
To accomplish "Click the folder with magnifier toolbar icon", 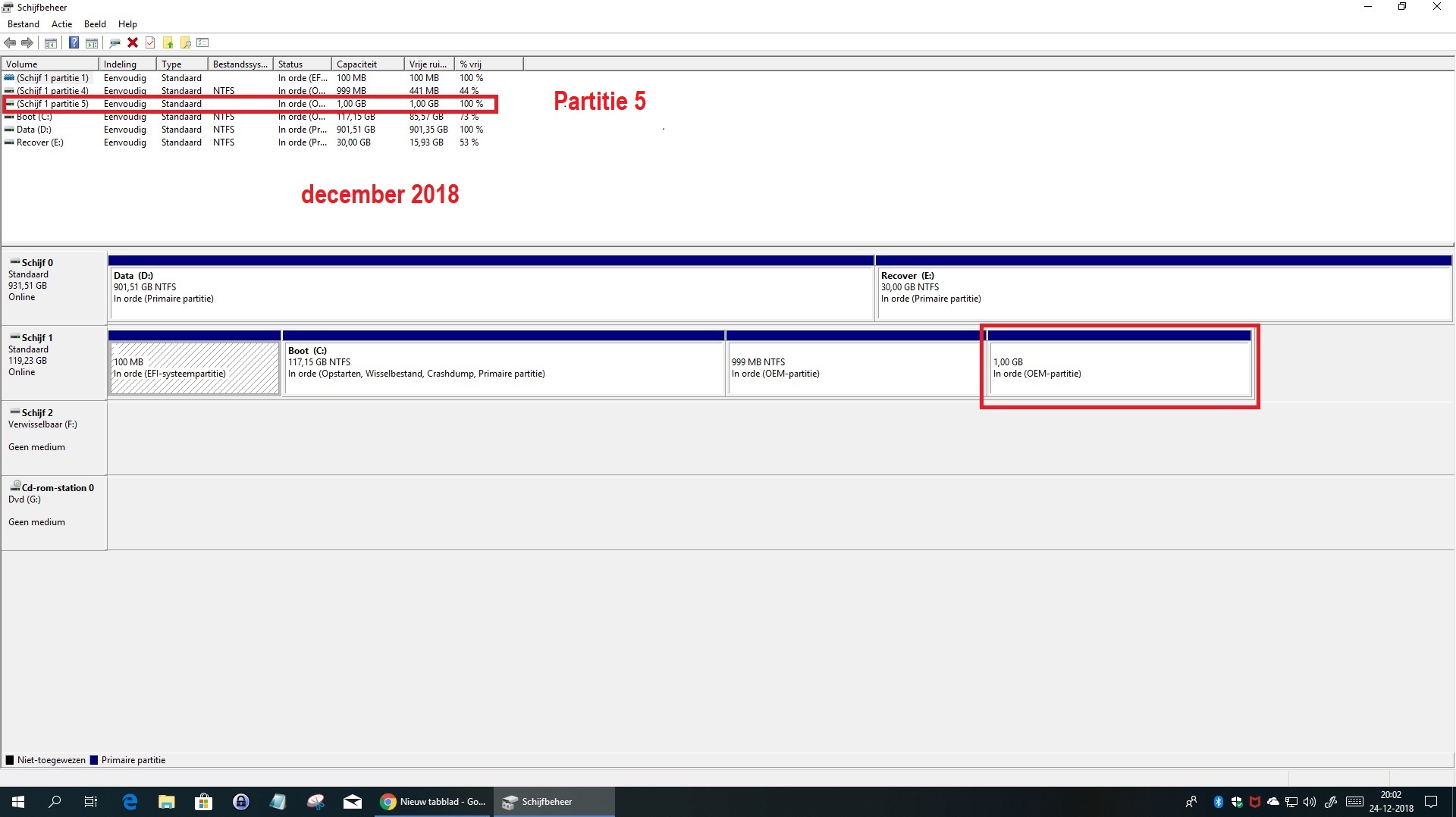I will point(185,42).
